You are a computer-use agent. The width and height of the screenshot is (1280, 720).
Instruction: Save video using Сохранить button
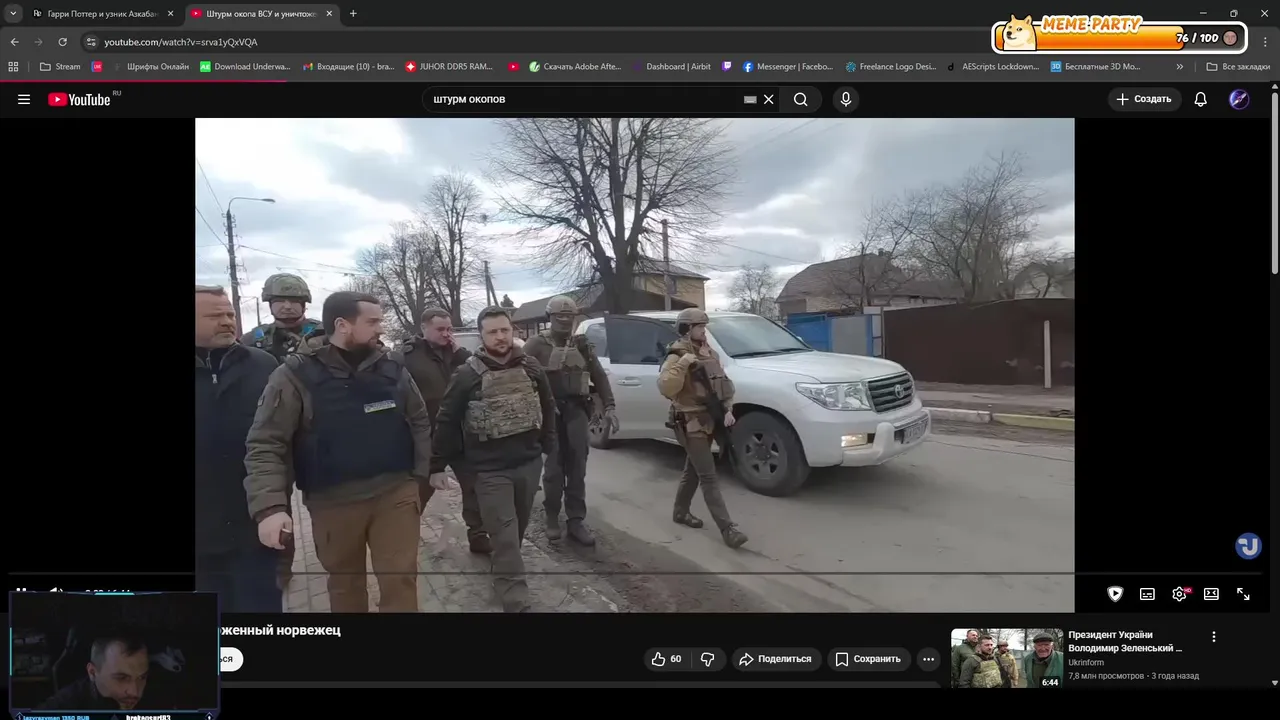tap(868, 659)
